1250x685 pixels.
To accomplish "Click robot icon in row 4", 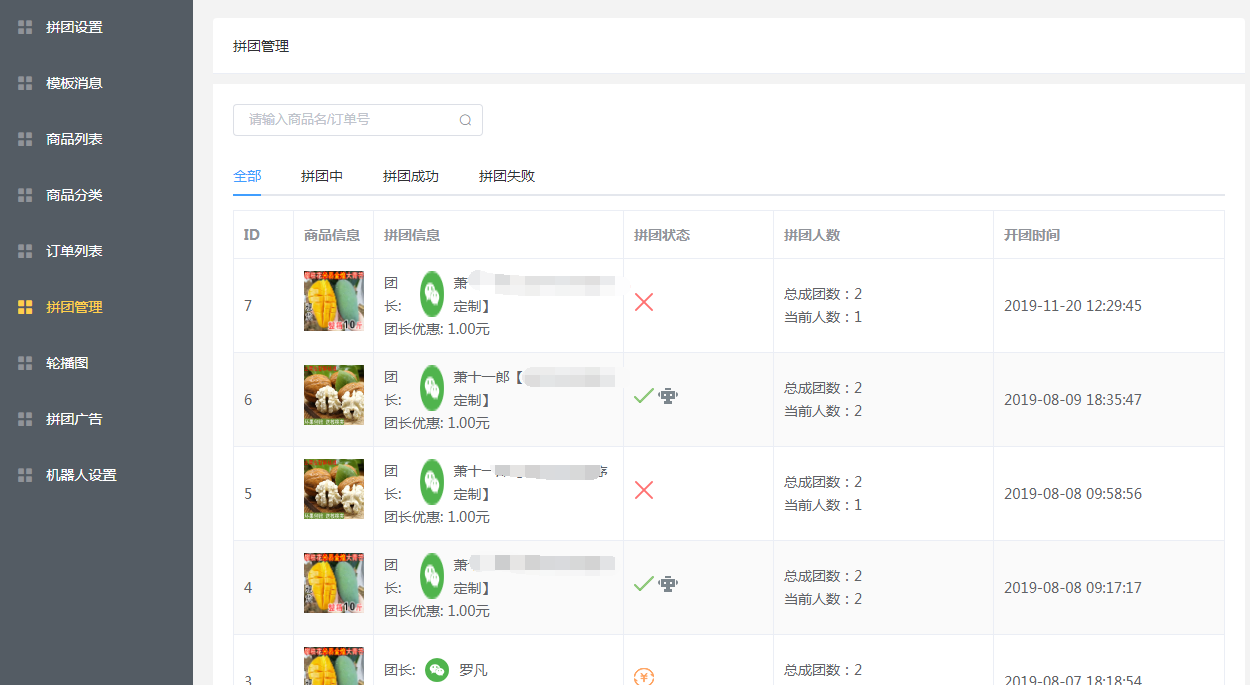I will [668, 584].
